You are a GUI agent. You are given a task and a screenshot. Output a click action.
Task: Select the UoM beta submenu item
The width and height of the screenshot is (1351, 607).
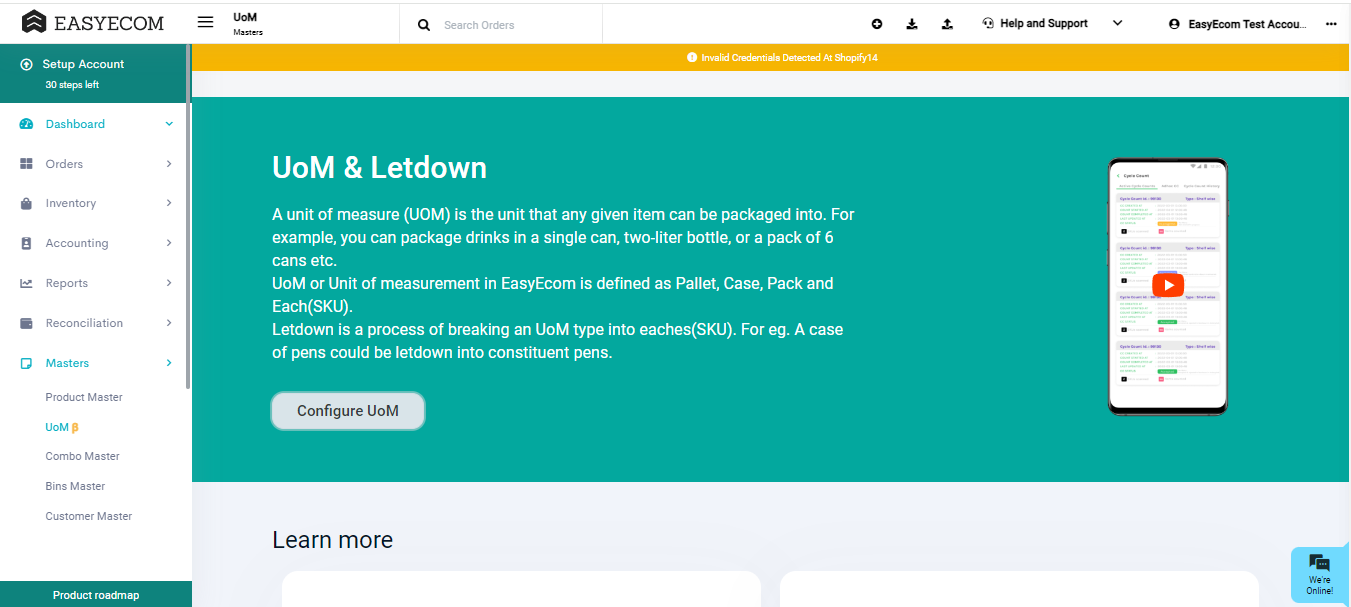[62, 427]
